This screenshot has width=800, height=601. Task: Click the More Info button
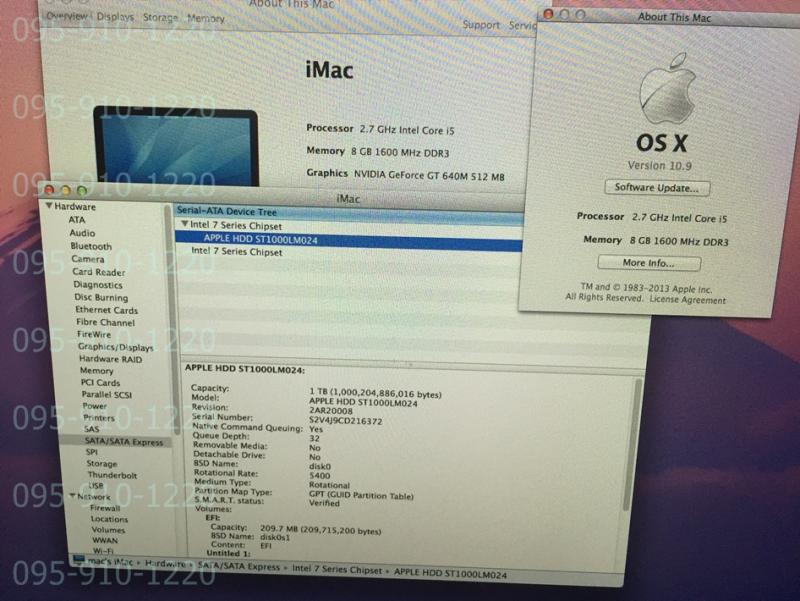click(648, 264)
